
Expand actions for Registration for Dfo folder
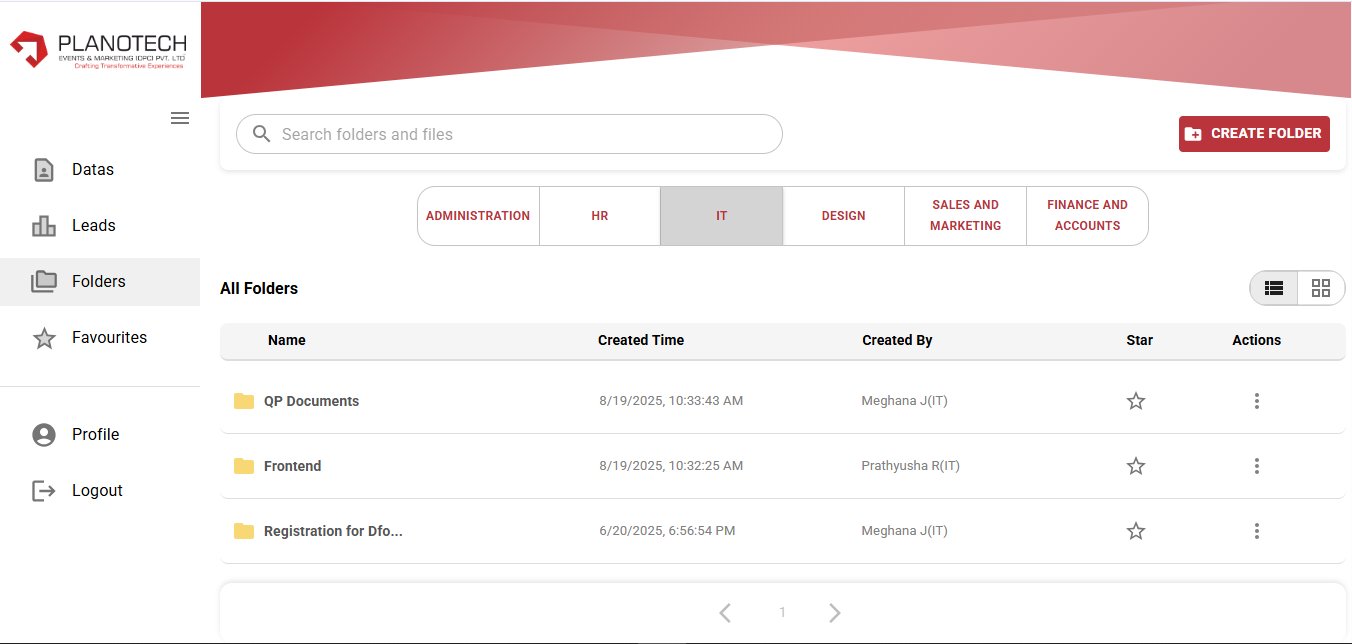coord(1256,531)
